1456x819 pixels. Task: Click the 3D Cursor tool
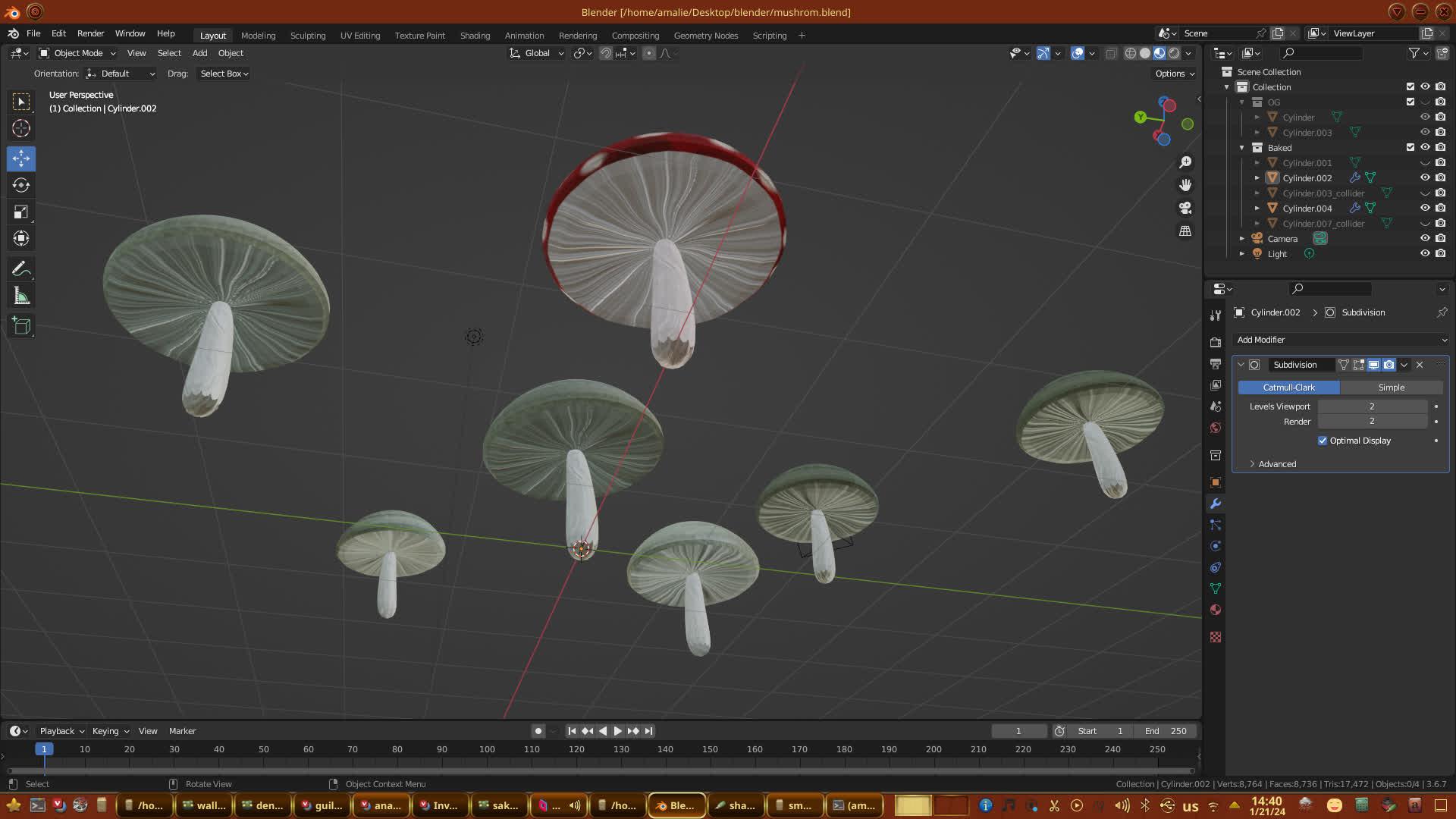(21, 128)
